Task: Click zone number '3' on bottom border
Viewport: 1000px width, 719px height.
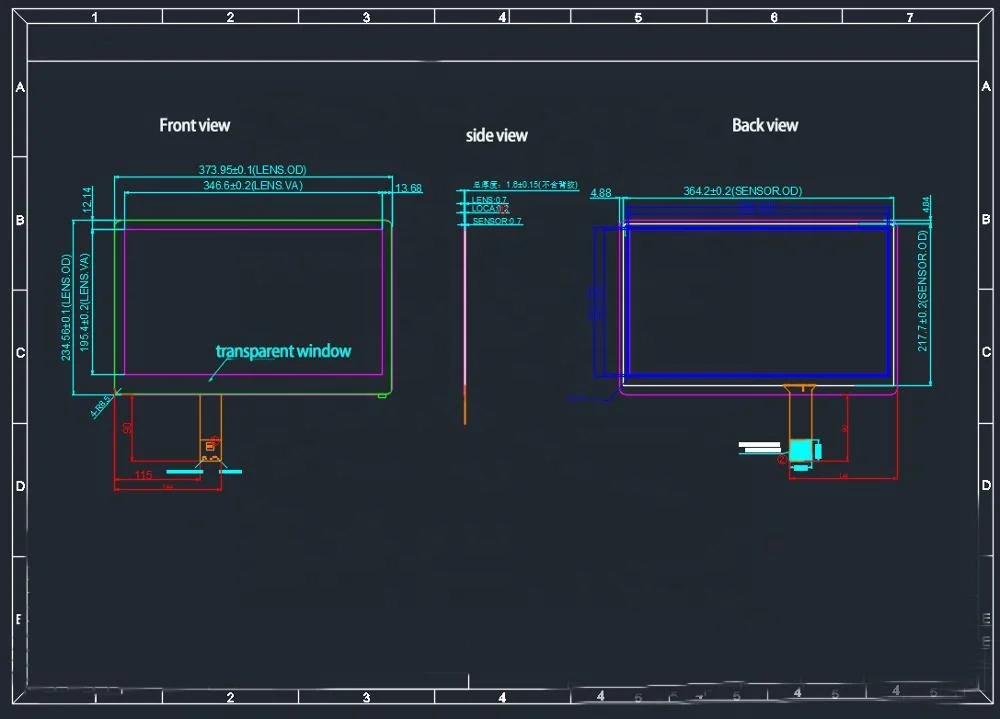Action: pyautogui.click(x=366, y=697)
